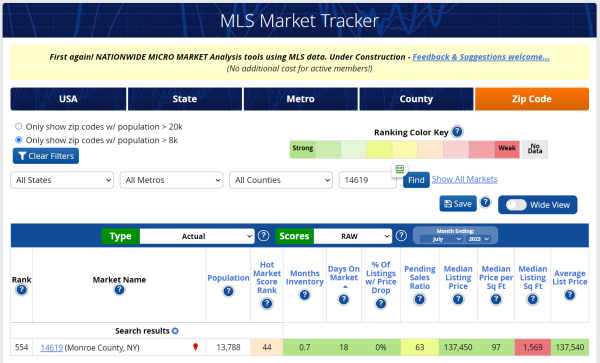Switch to the State tab

(185, 99)
